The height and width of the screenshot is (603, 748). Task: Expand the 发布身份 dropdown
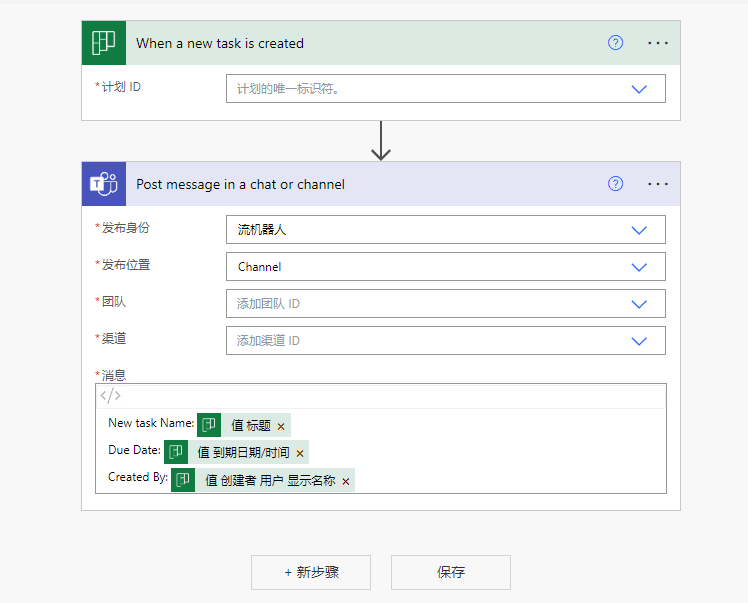640,230
